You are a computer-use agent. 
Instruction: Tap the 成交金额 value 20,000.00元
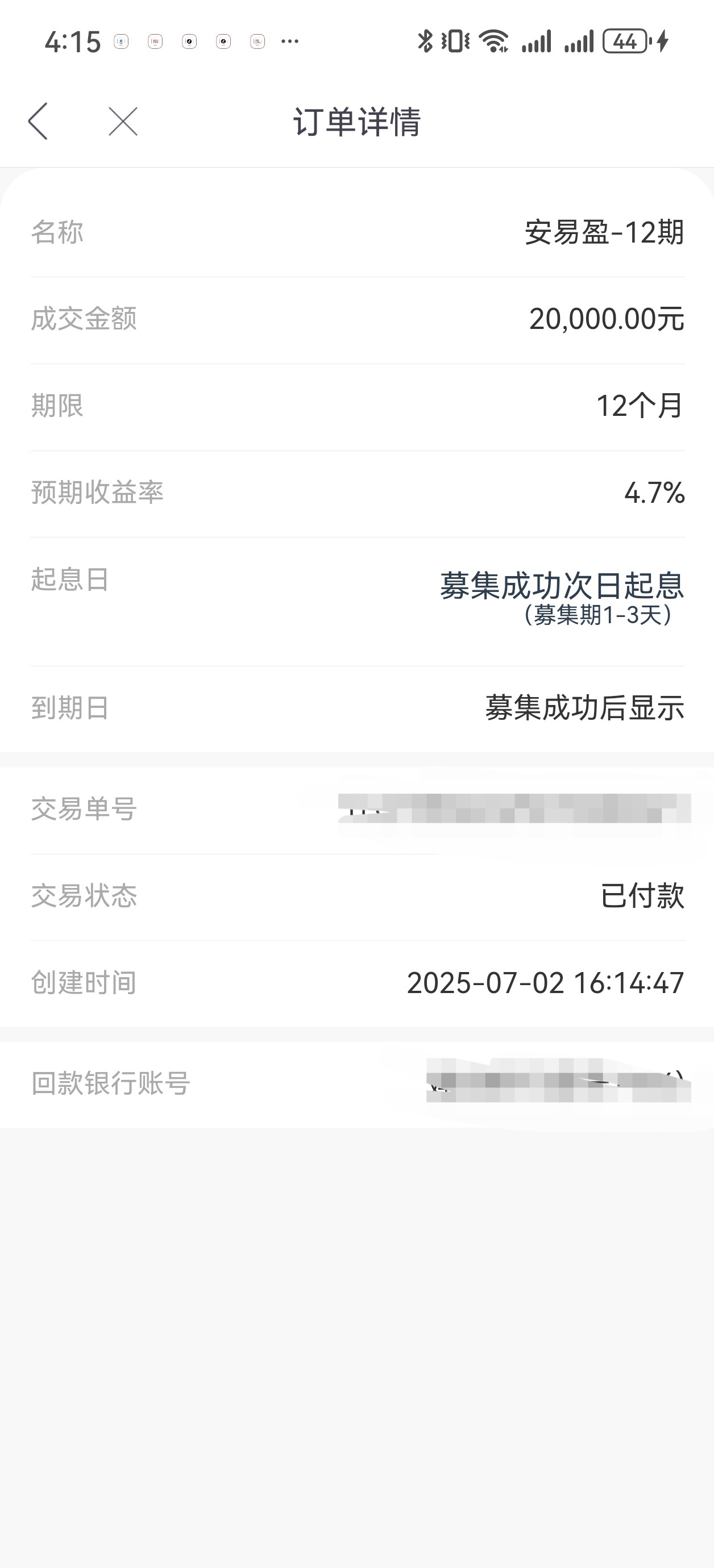[x=607, y=319]
